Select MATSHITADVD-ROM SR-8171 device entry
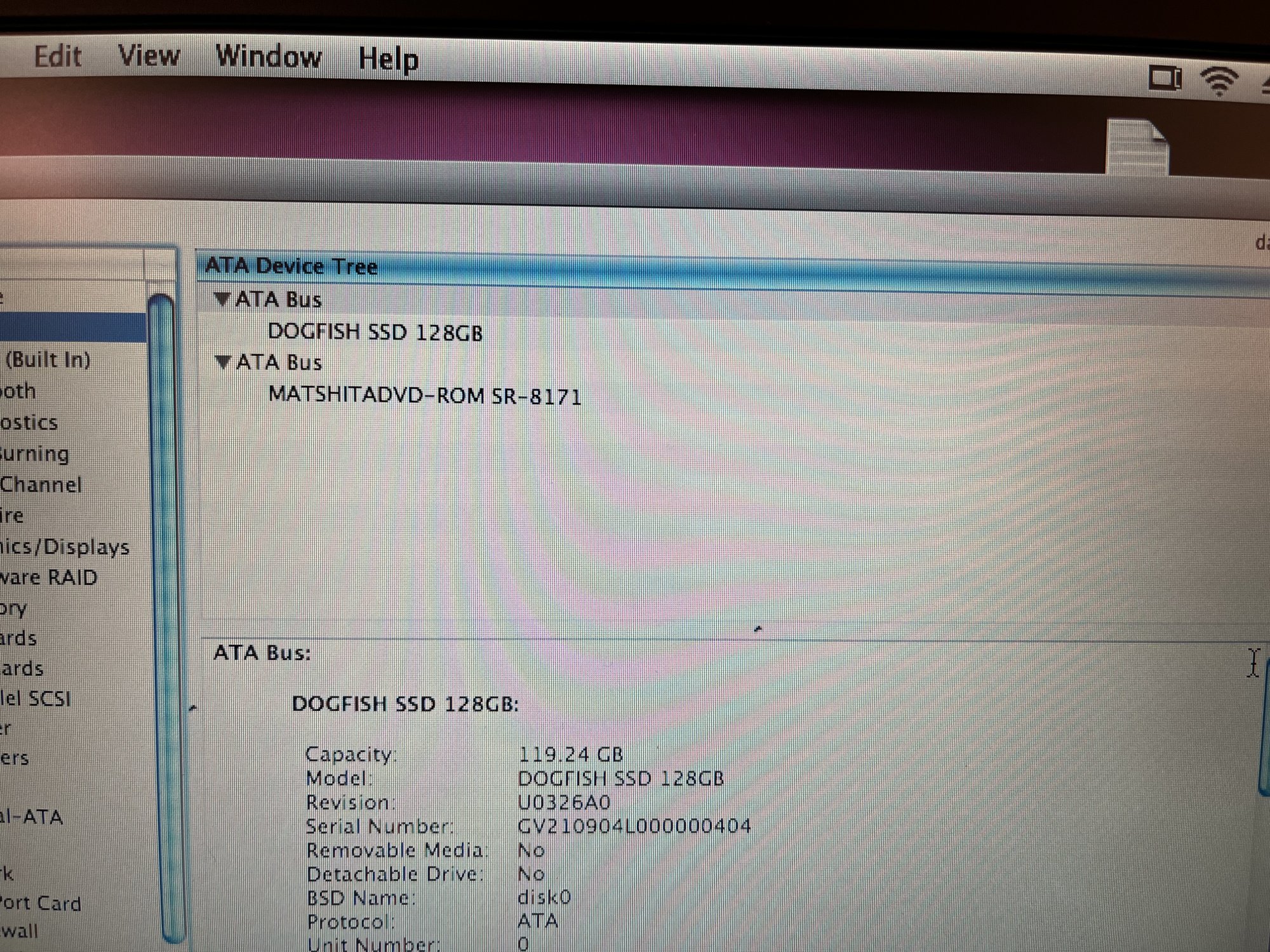This screenshot has width=1270, height=952. 424,395
